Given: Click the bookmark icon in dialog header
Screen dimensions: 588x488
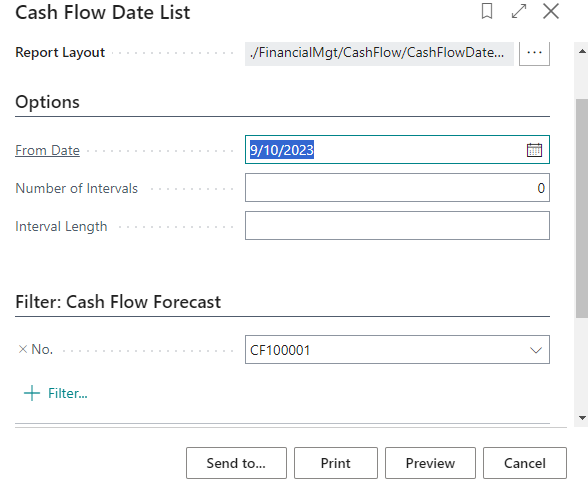Looking at the screenshot, I should (x=487, y=11).
